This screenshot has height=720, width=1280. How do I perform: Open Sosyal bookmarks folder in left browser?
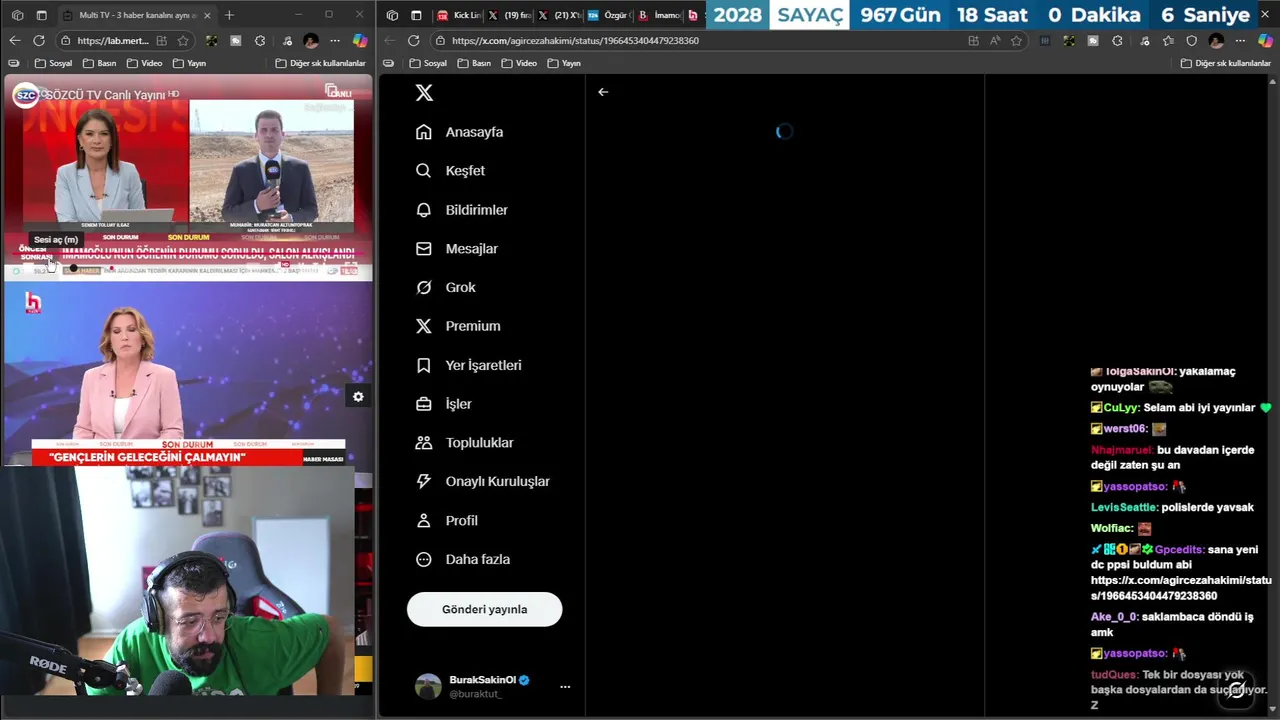[x=53, y=63]
